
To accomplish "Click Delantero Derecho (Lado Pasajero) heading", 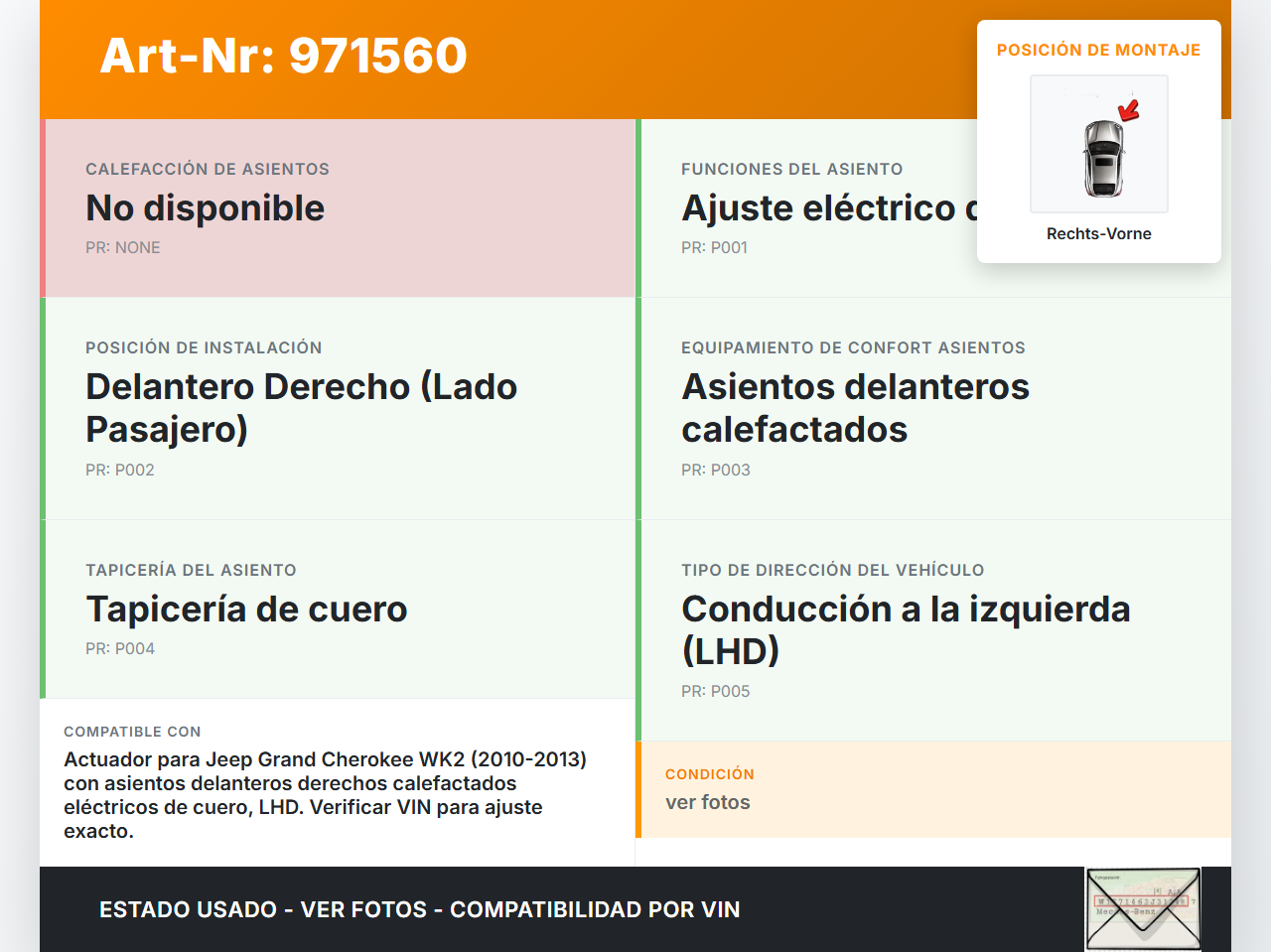I will point(301,407).
